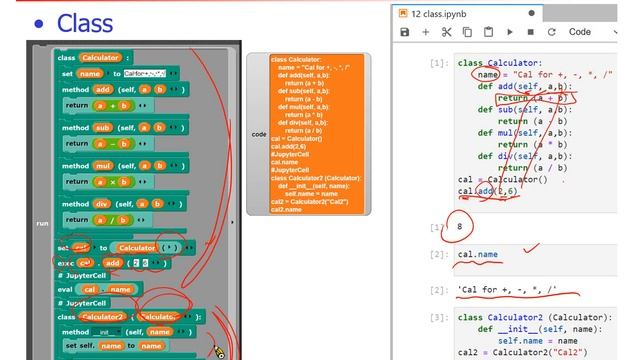
Task: Open the Code cell type dropdown
Action: pyautogui.click(x=592, y=32)
